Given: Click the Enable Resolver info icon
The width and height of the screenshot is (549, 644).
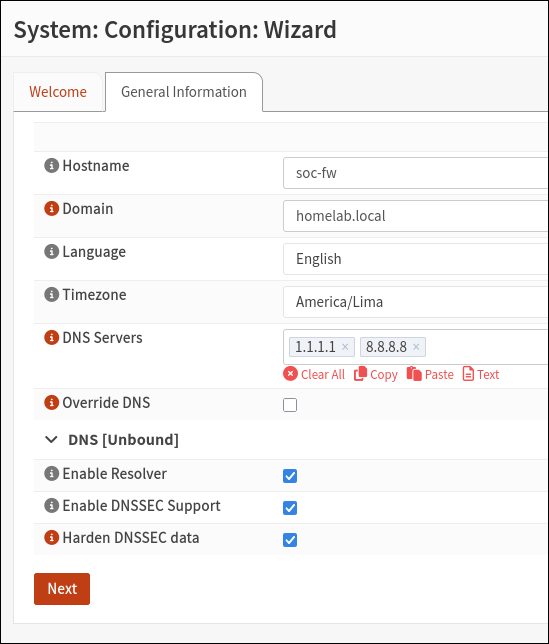Looking at the screenshot, I should point(51,474).
